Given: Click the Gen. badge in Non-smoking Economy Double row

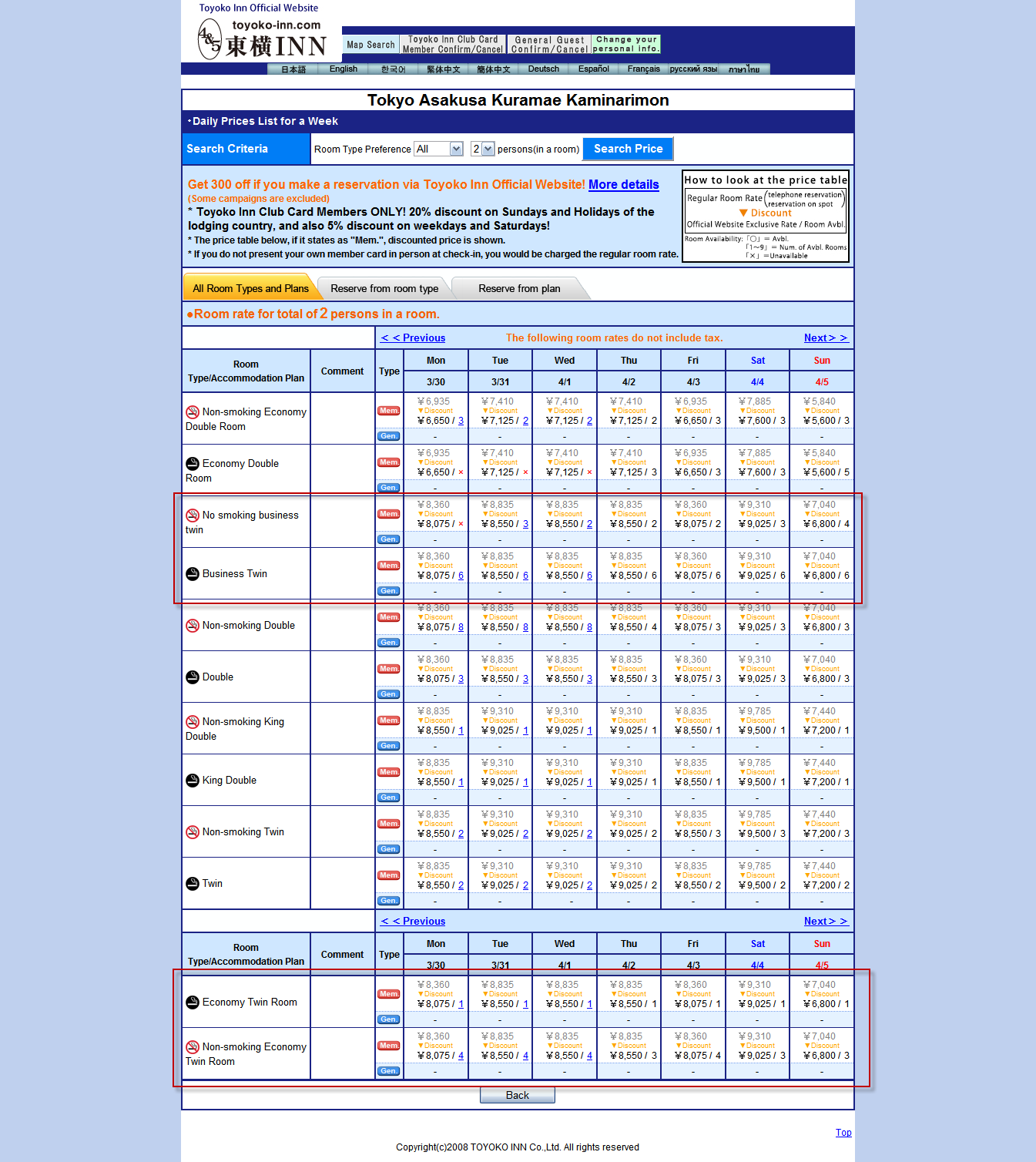Looking at the screenshot, I should click(389, 436).
